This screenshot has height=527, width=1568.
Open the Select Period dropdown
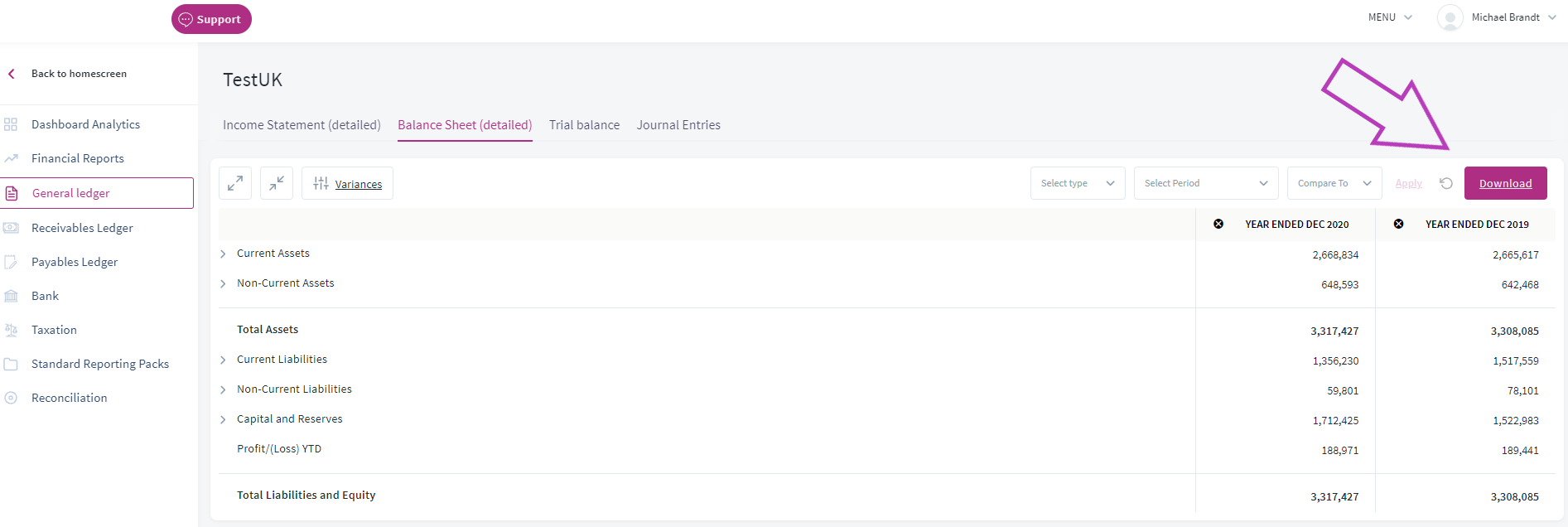[1206, 183]
